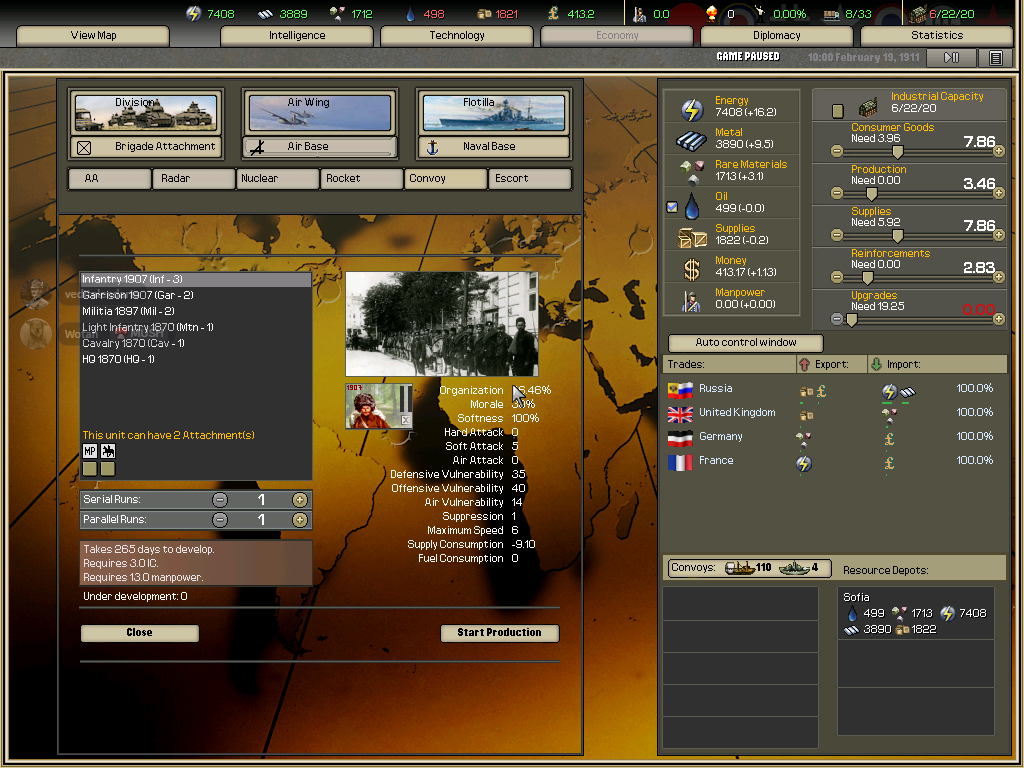The height and width of the screenshot is (768, 1024).
Task: Toggle the Oil checkbox
Action: click(x=672, y=207)
